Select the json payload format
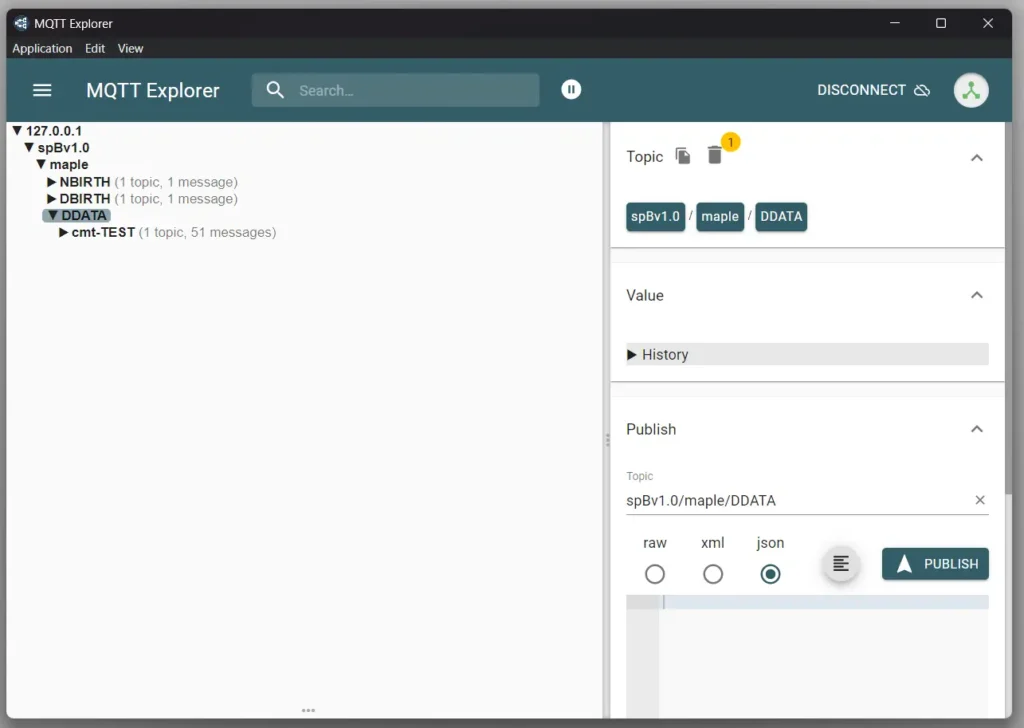Viewport: 1024px width, 728px height. coord(770,574)
